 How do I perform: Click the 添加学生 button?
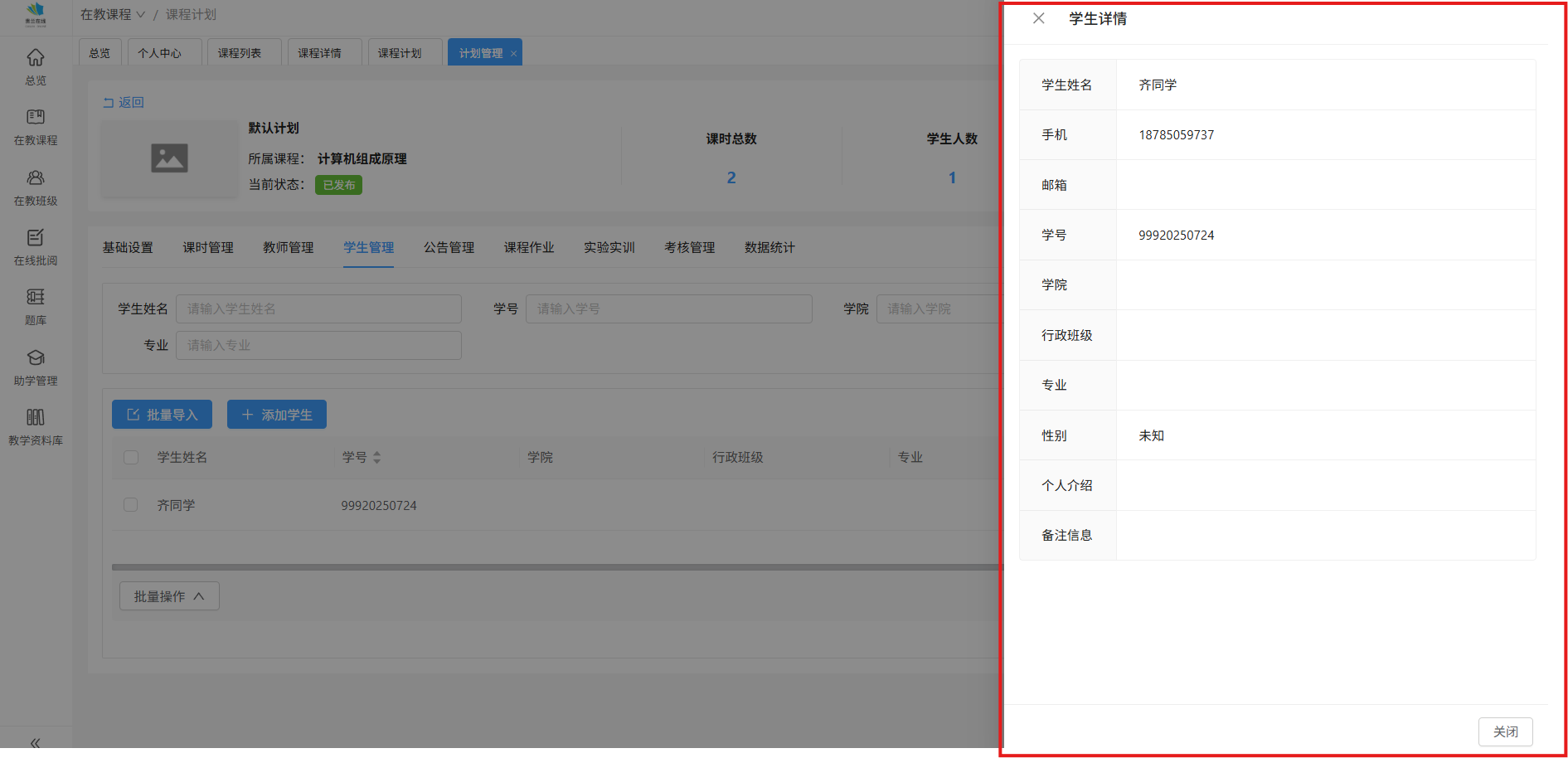click(277, 415)
